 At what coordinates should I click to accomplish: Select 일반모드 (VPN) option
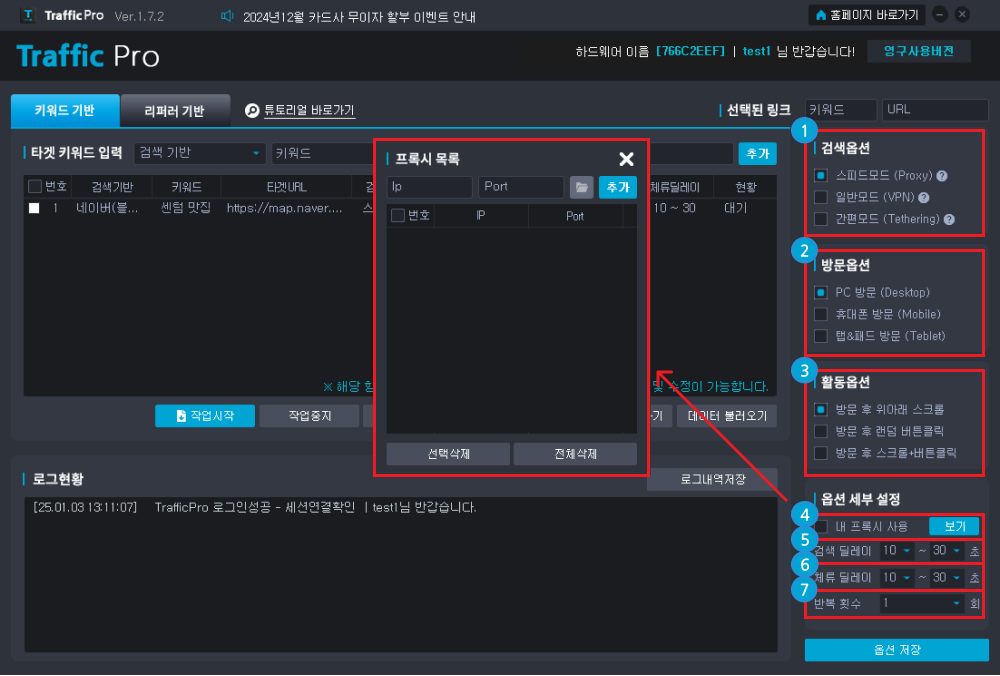tap(821, 197)
